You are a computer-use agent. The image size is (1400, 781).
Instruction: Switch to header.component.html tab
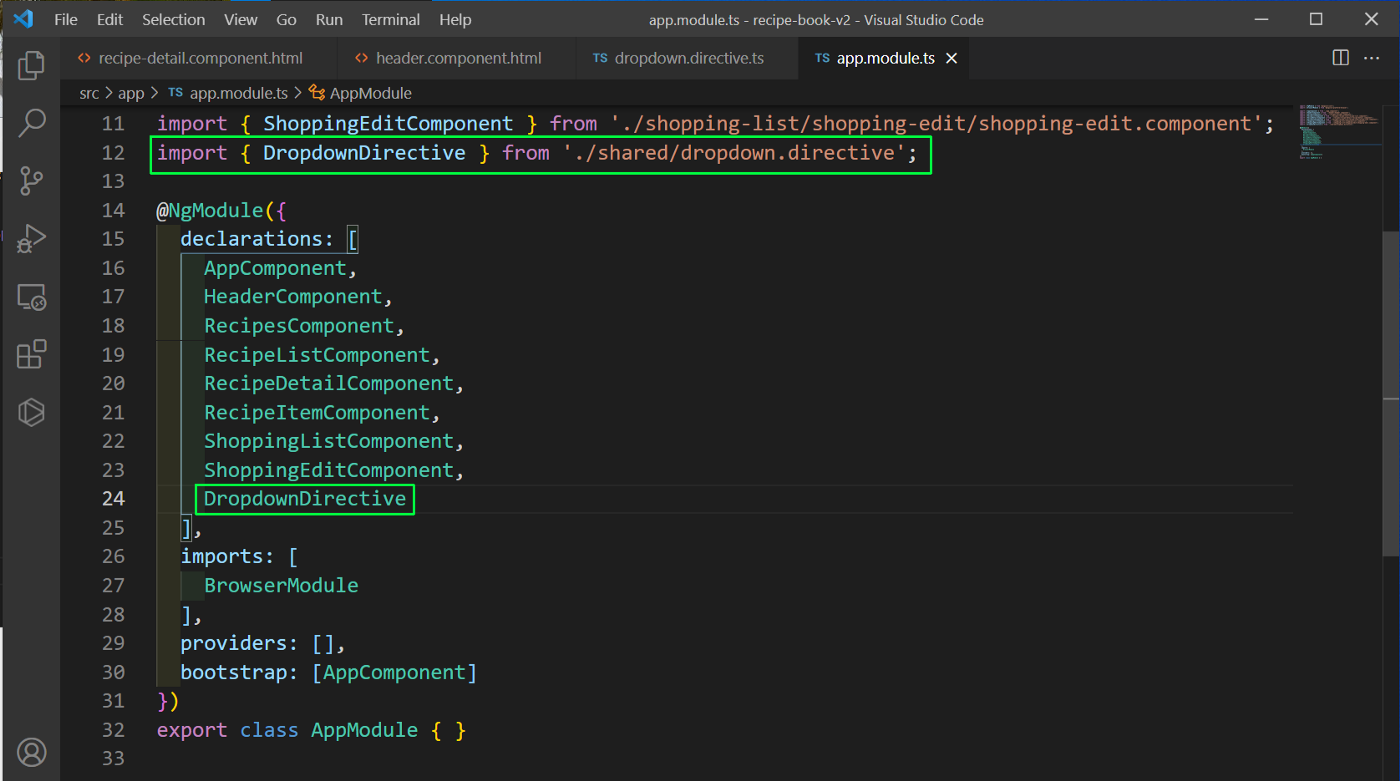(459, 58)
